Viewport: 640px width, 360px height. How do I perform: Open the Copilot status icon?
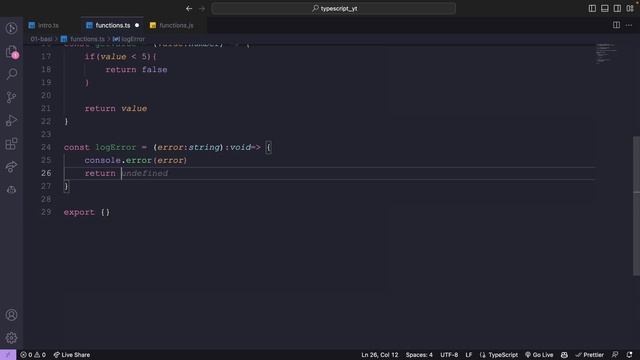tap(564, 355)
